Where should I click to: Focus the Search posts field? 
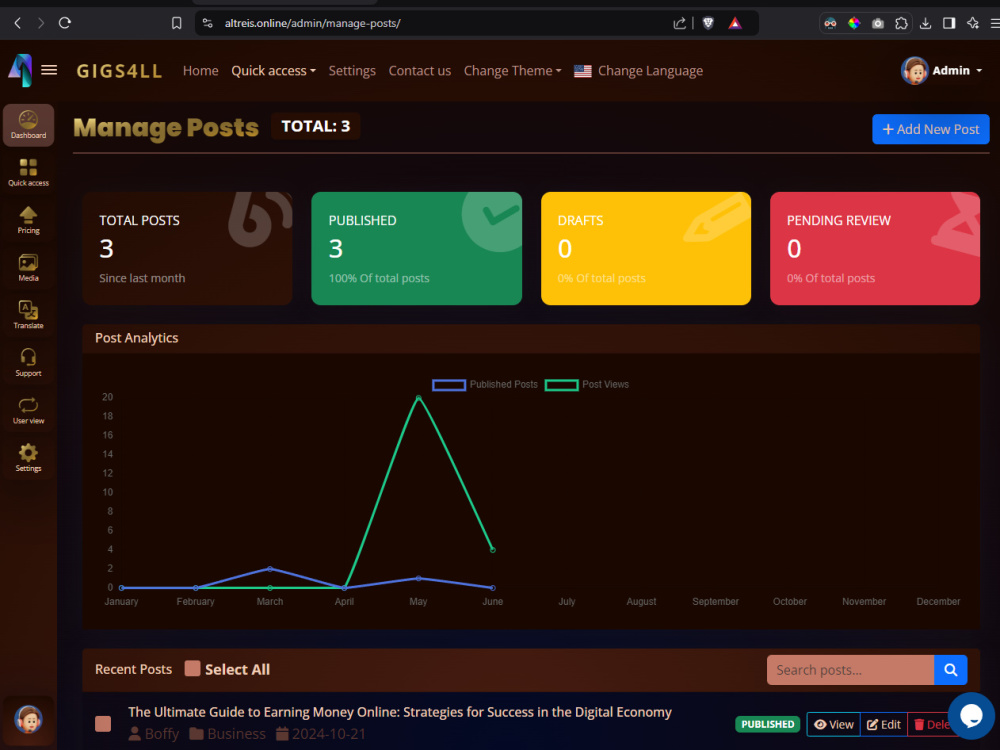click(850, 670)
